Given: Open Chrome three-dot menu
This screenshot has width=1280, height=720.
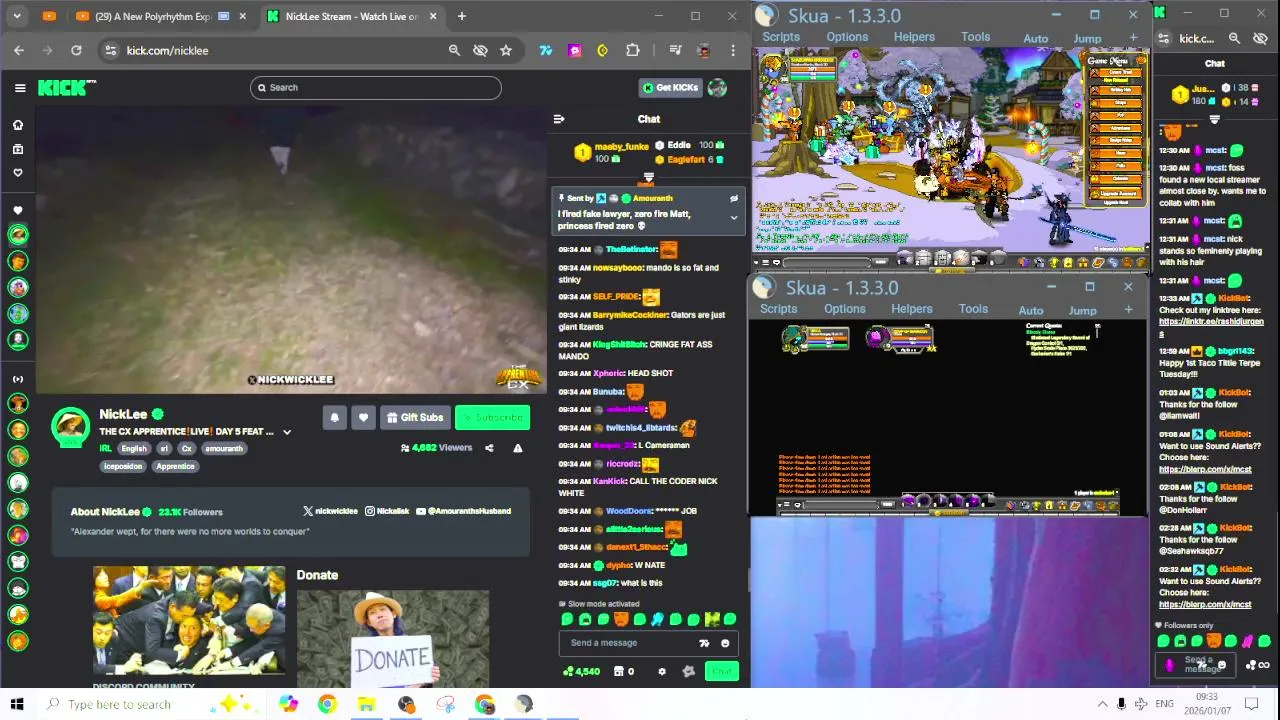Looking at the screenshot, I should click(733, 50).
